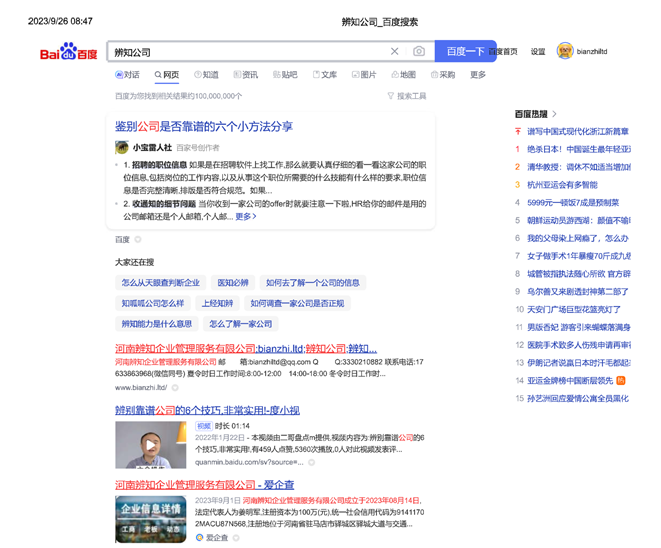Select suggestion 怎么从天眼查判断企业
The image size is (661, 548).
(161, 282)
